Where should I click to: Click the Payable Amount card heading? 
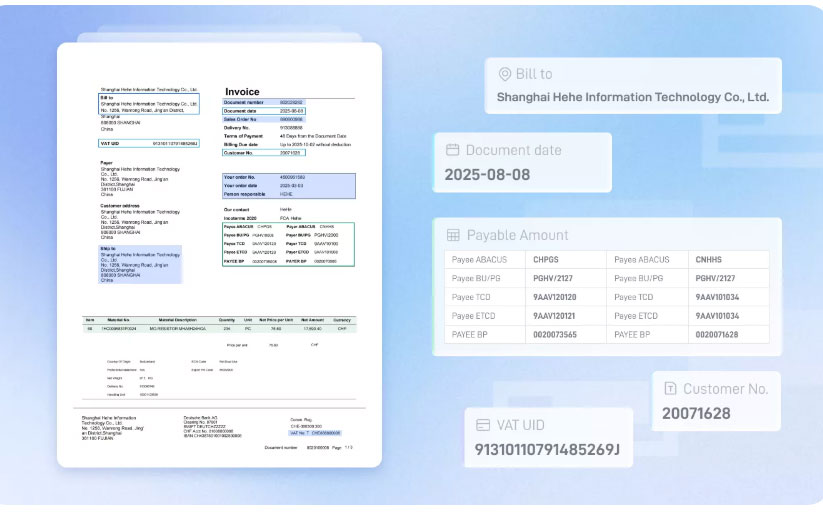coord(518,235)
